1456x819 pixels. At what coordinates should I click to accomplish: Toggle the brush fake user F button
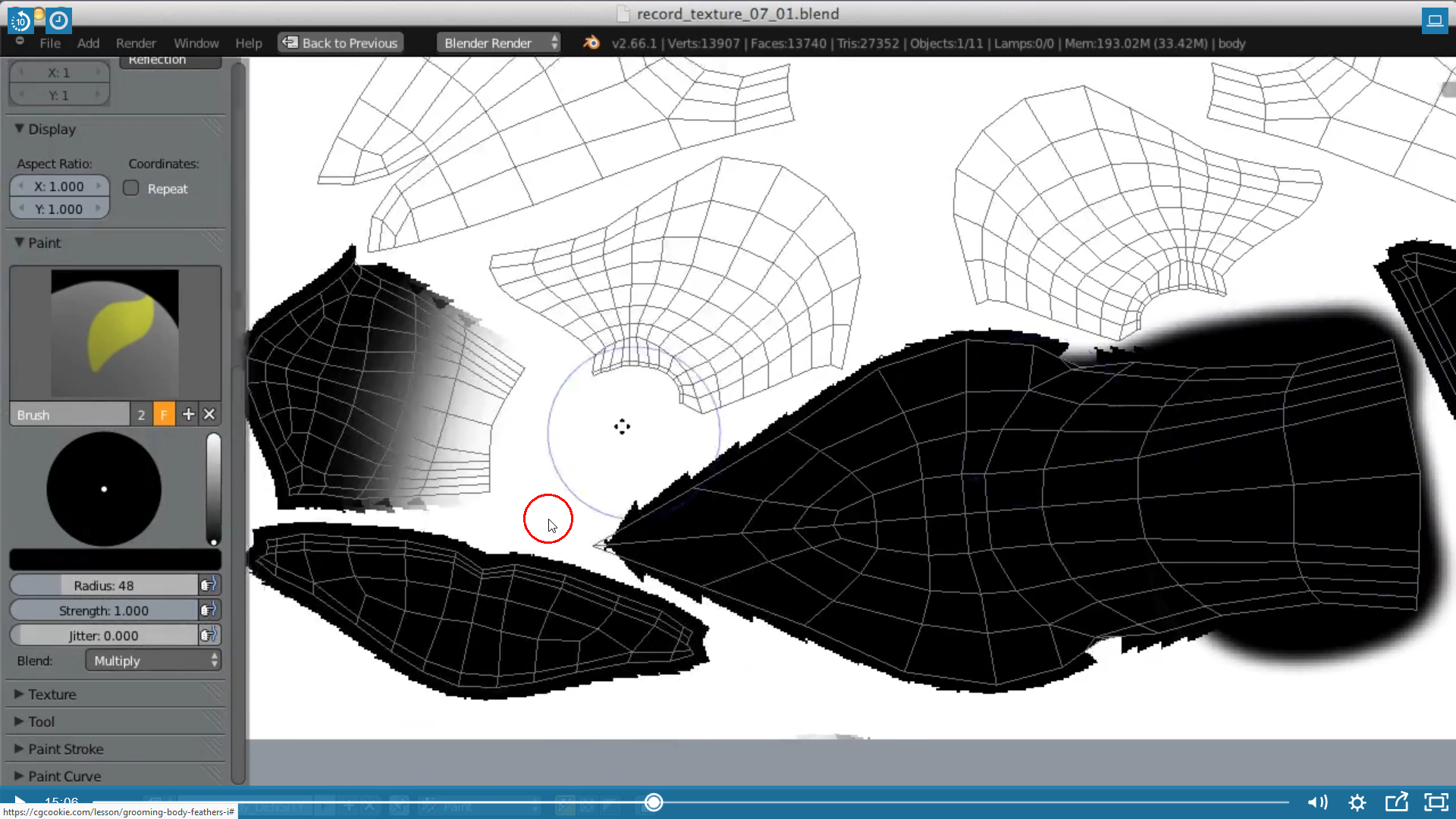point(164,414)
